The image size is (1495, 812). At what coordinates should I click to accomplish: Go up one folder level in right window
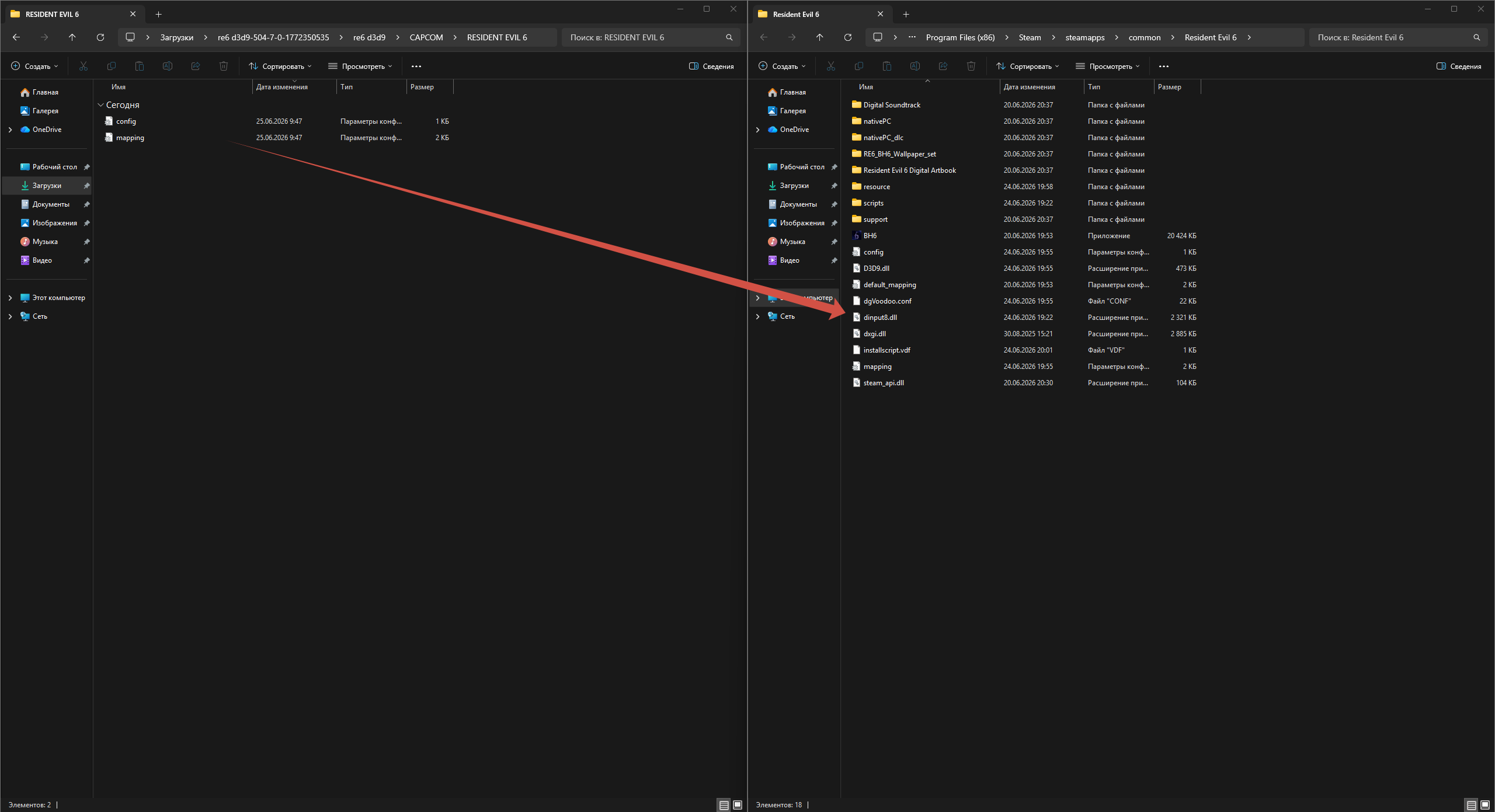pyautogui.click(x=820, y=37)
